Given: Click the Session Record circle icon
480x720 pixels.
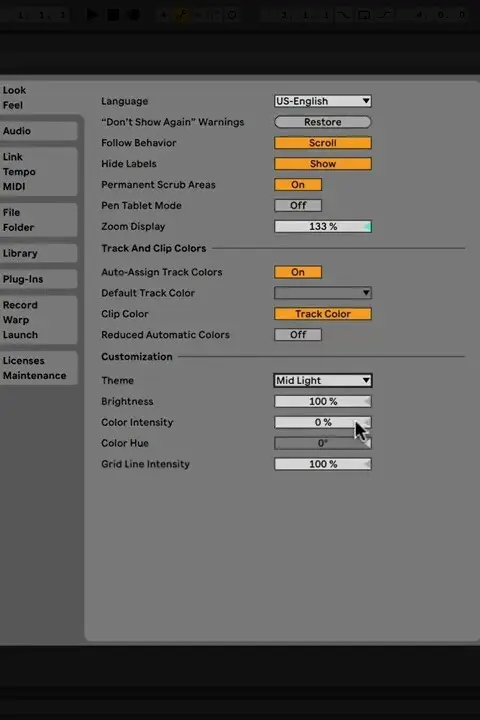Looking at the screenshot, I should (x=232, y=15).
